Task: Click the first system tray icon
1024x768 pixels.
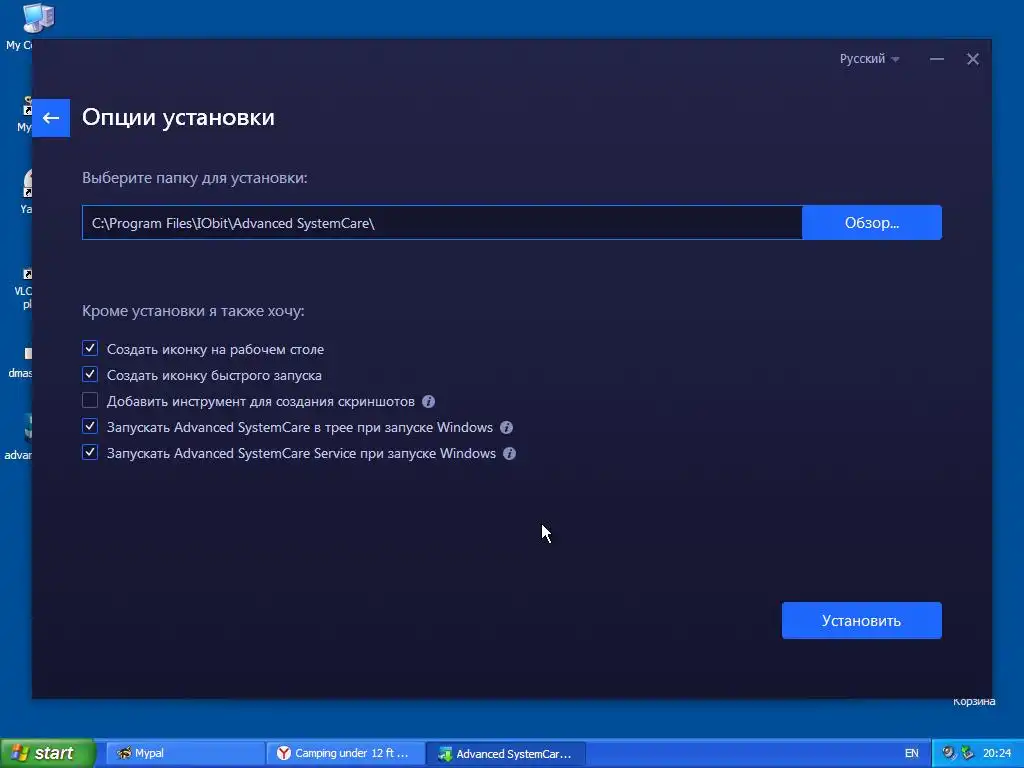Action: 949,753
